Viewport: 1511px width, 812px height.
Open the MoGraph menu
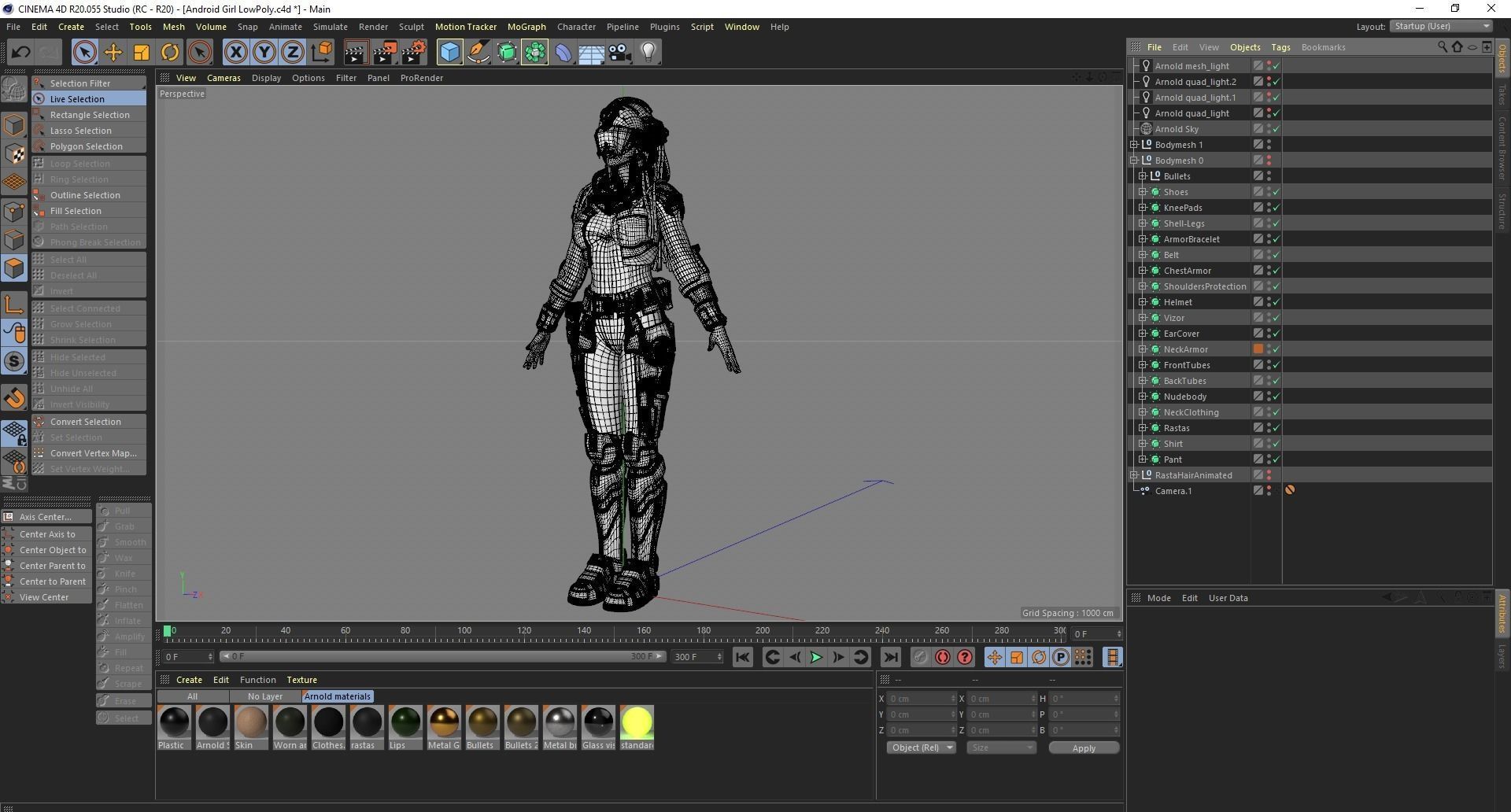coord(526,27)
